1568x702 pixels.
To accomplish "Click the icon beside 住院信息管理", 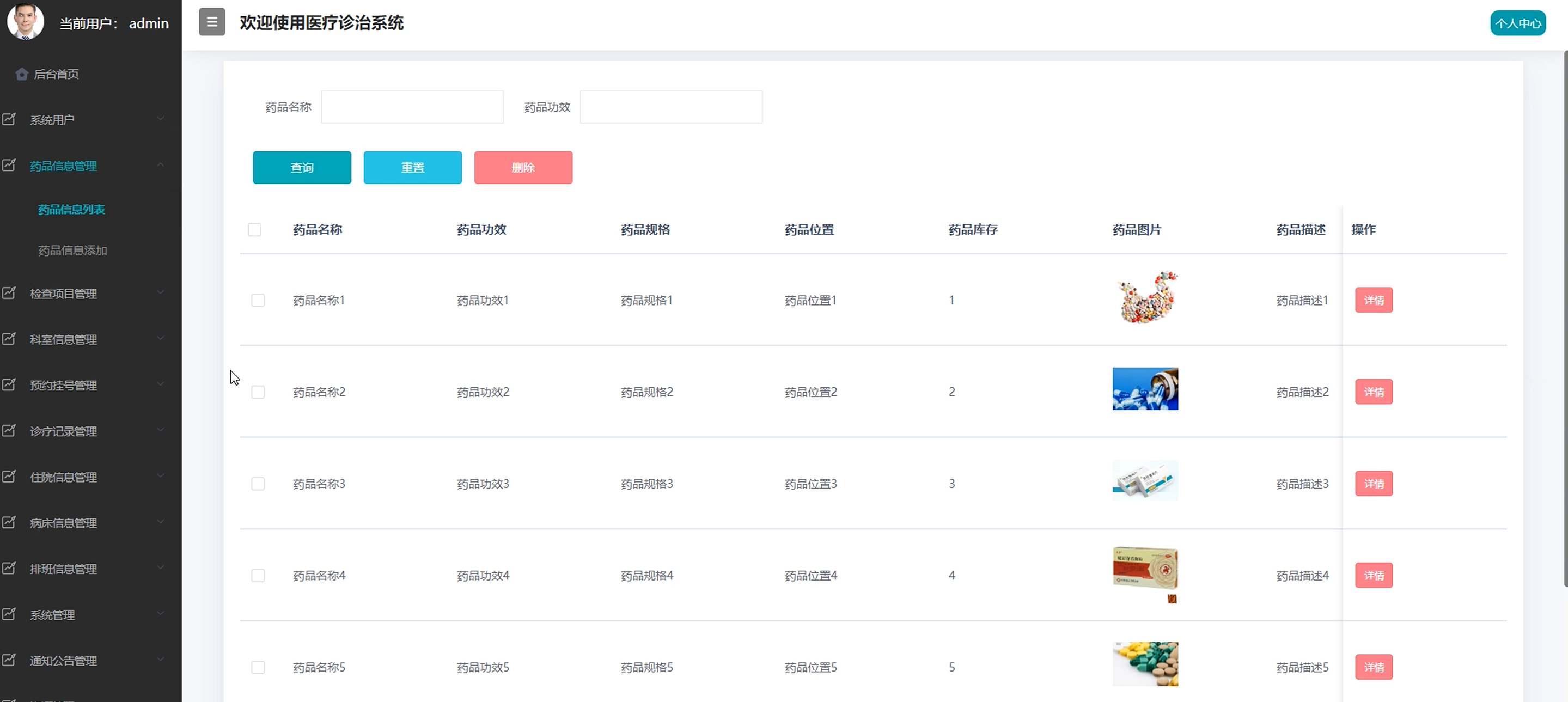I will tap(9, 476).
